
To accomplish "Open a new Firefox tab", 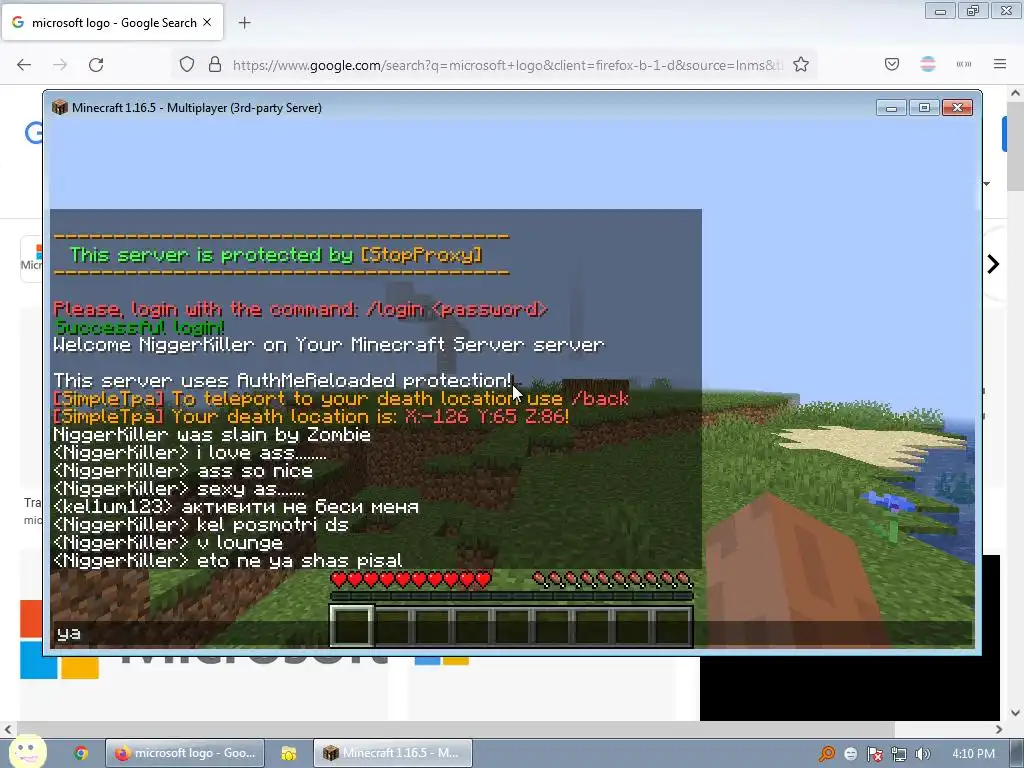I will [x=244, y=23].
